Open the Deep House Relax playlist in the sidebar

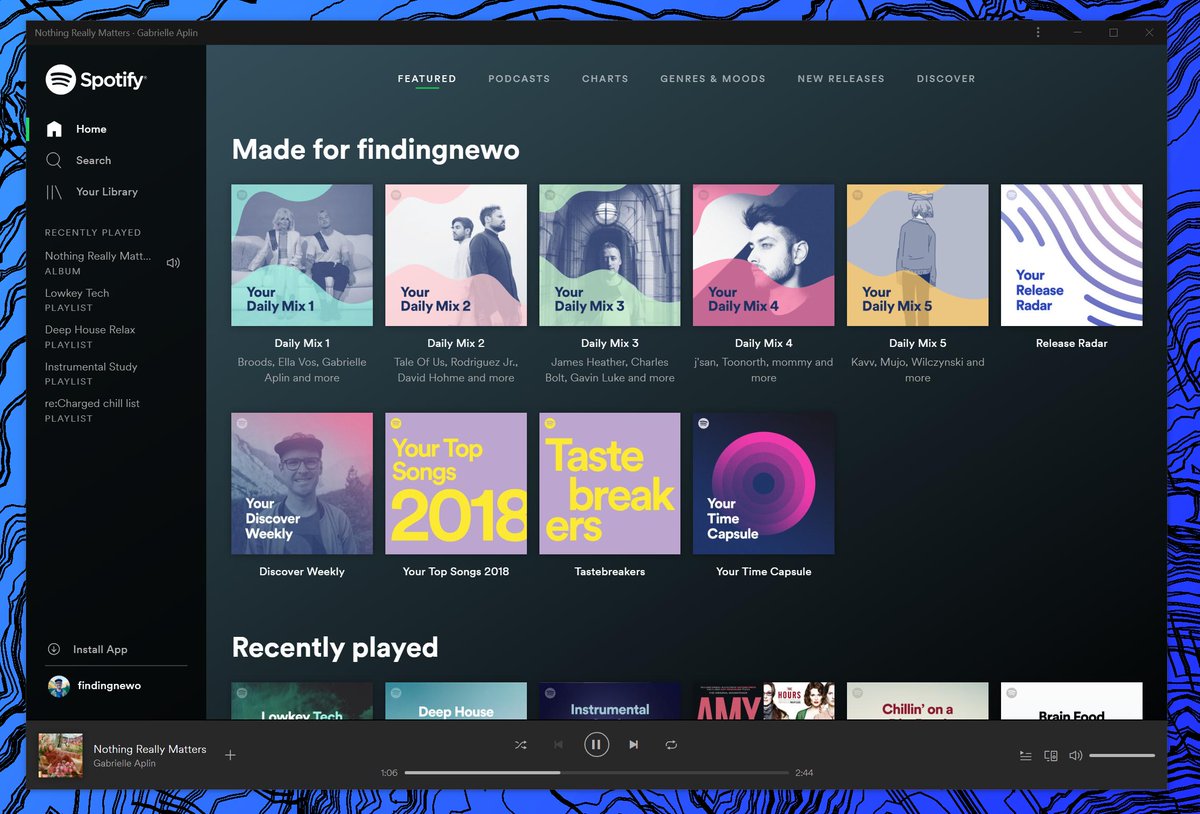pyautogui.click(x=90, y=330)
